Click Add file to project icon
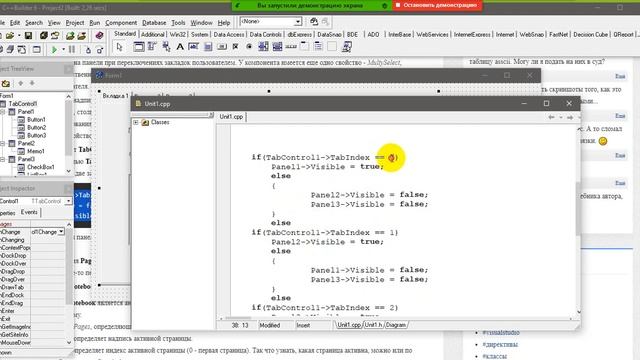640x360 pixels. point(70,36)
